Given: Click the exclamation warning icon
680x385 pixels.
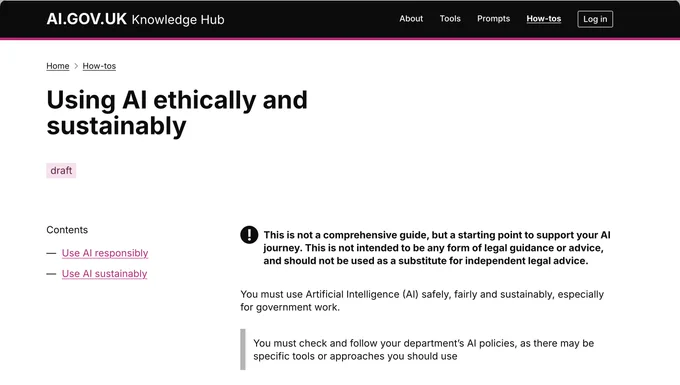Looking at the screenshot, I should 249,235.
